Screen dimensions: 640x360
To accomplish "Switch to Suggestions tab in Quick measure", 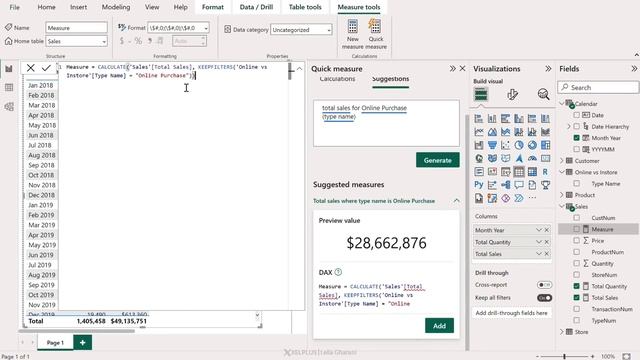I will click(391, 79).
